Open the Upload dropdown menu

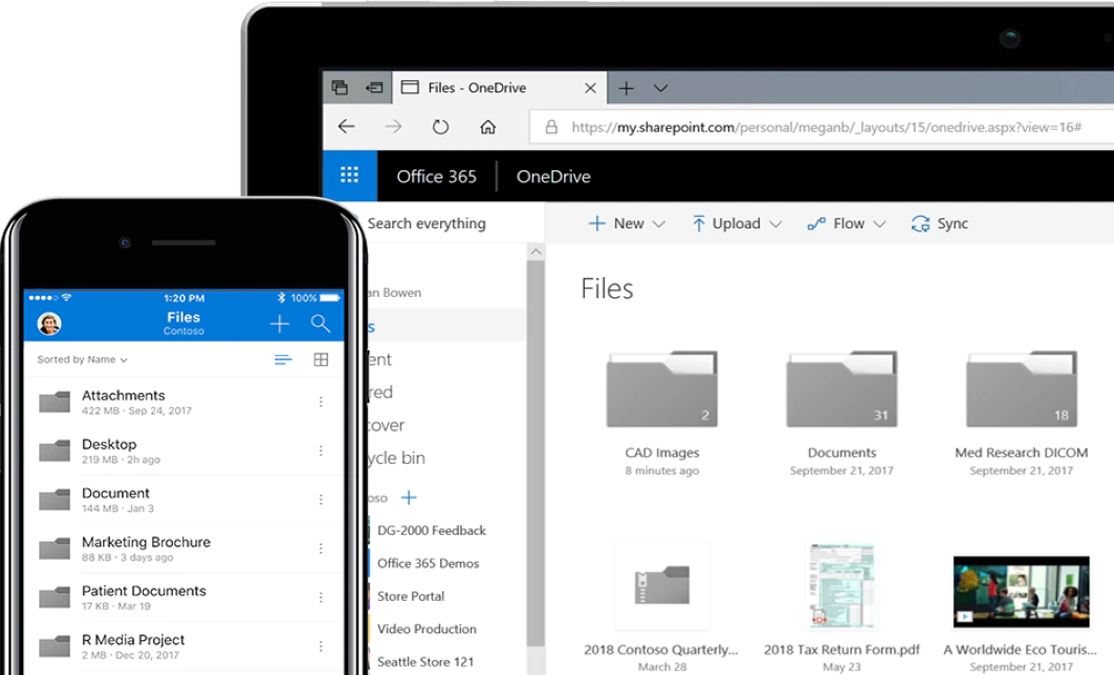[737, 224]
